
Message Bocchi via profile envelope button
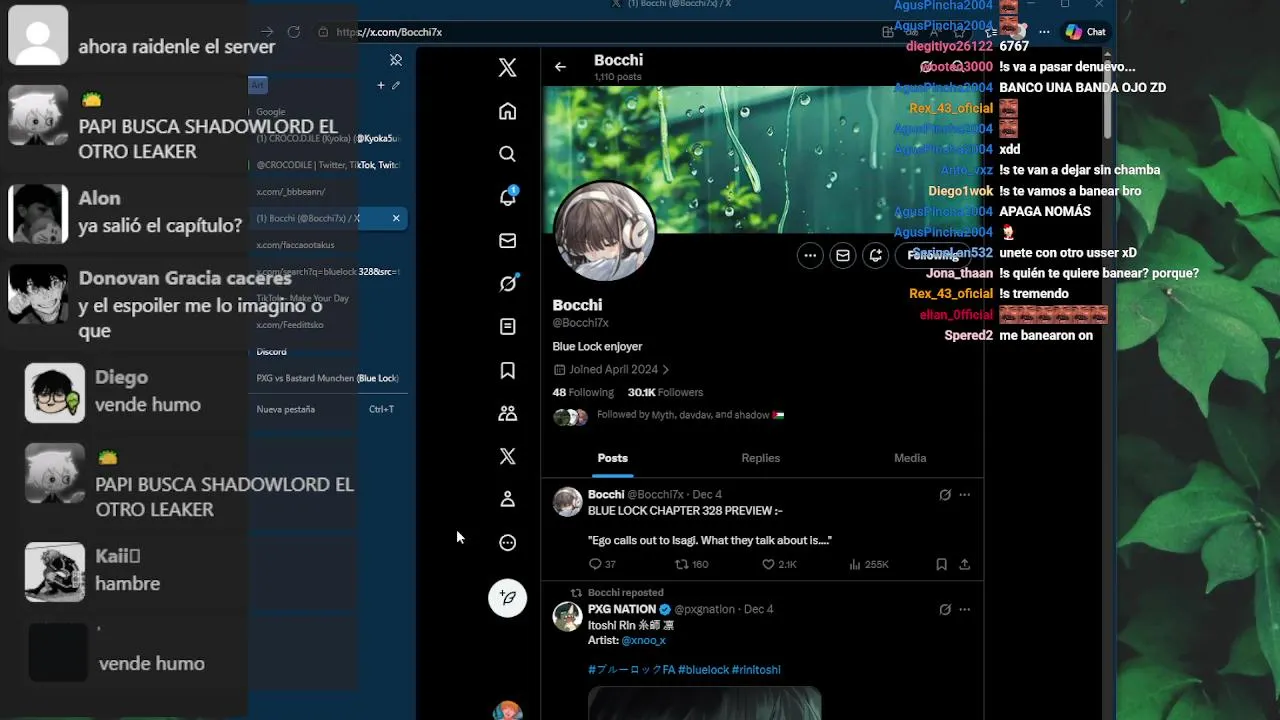click(843, 255)
